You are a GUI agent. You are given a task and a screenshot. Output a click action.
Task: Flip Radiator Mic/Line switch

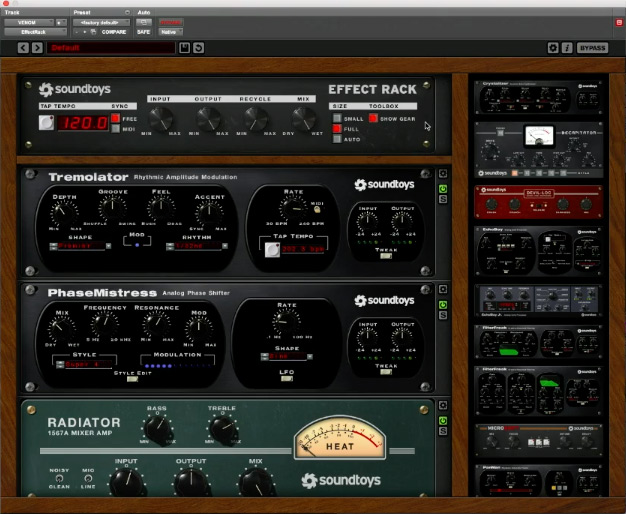[88, 478]
